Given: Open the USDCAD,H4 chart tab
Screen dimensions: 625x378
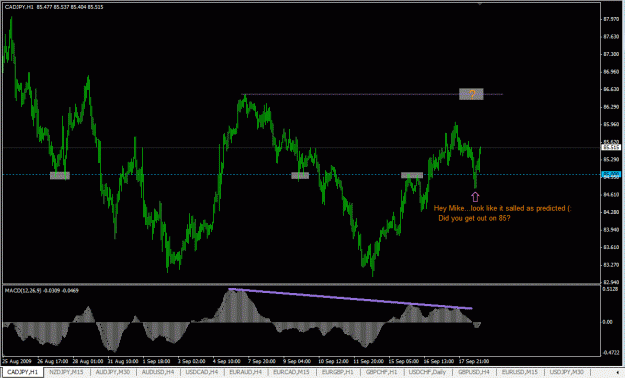Looking at the screenshot, I should (202, 372).
